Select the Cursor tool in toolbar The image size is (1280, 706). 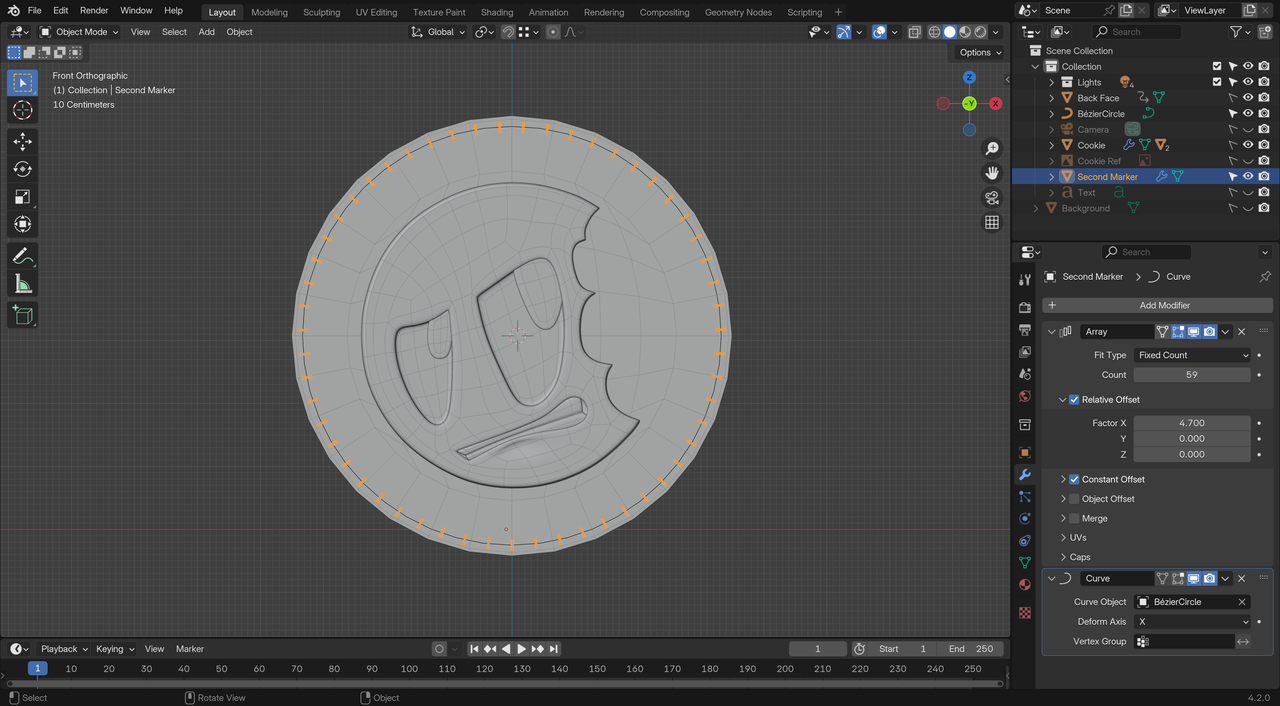(22, 110)
